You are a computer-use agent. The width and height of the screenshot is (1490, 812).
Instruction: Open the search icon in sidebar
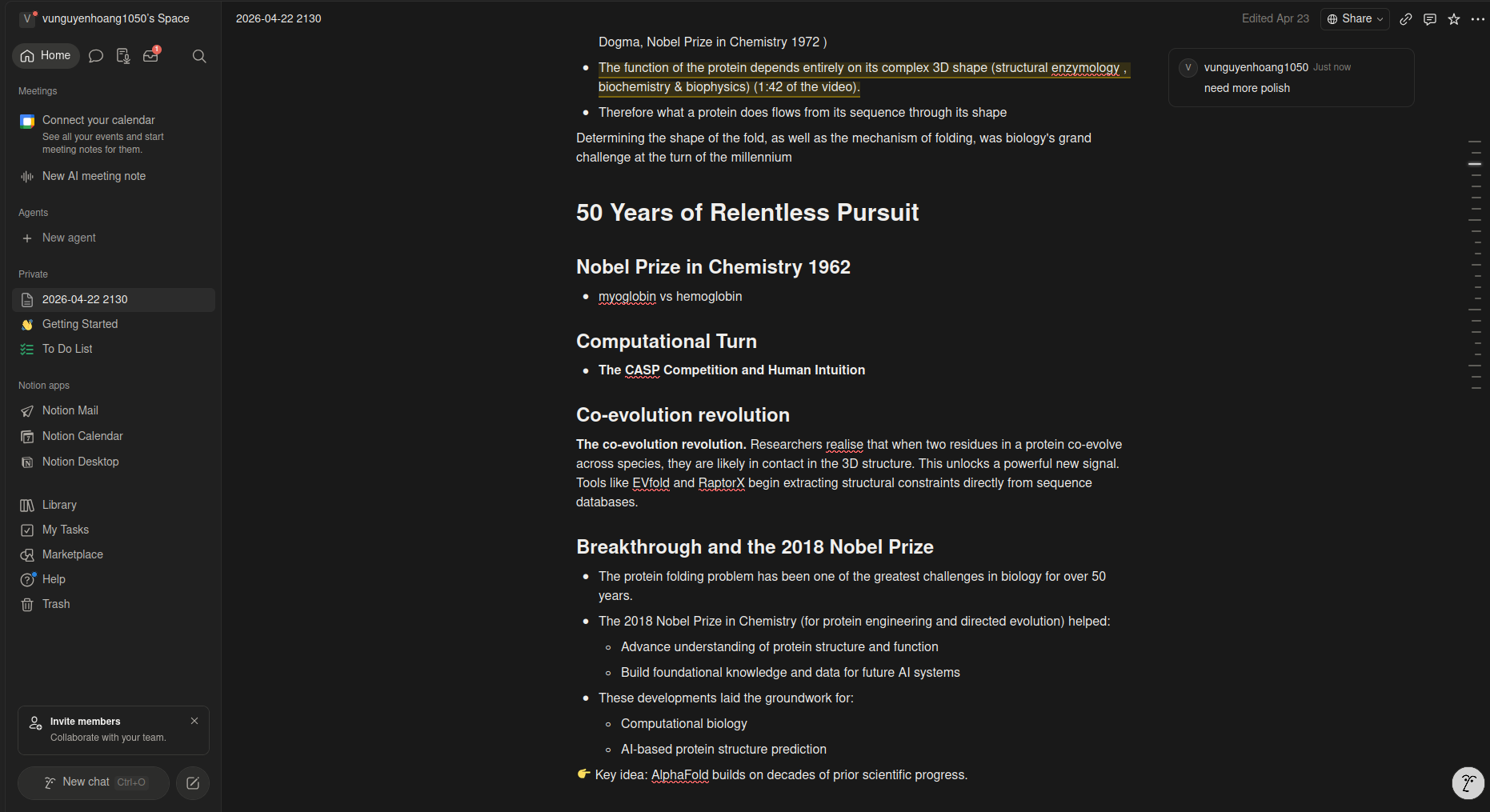[199, 56]
